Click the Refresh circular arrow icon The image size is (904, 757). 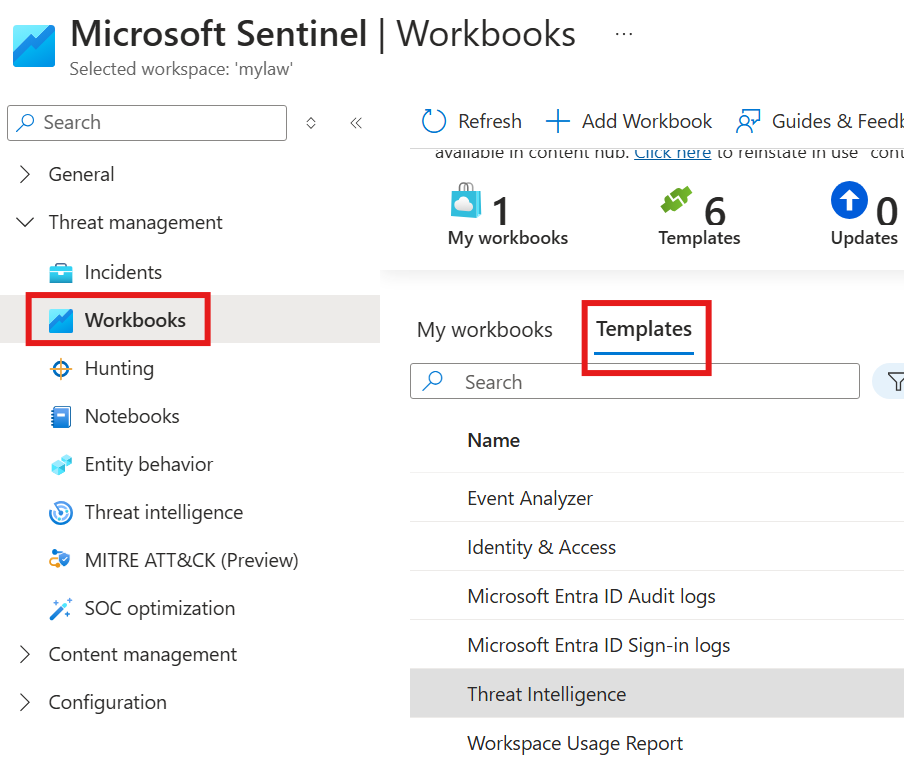(434, 121)
